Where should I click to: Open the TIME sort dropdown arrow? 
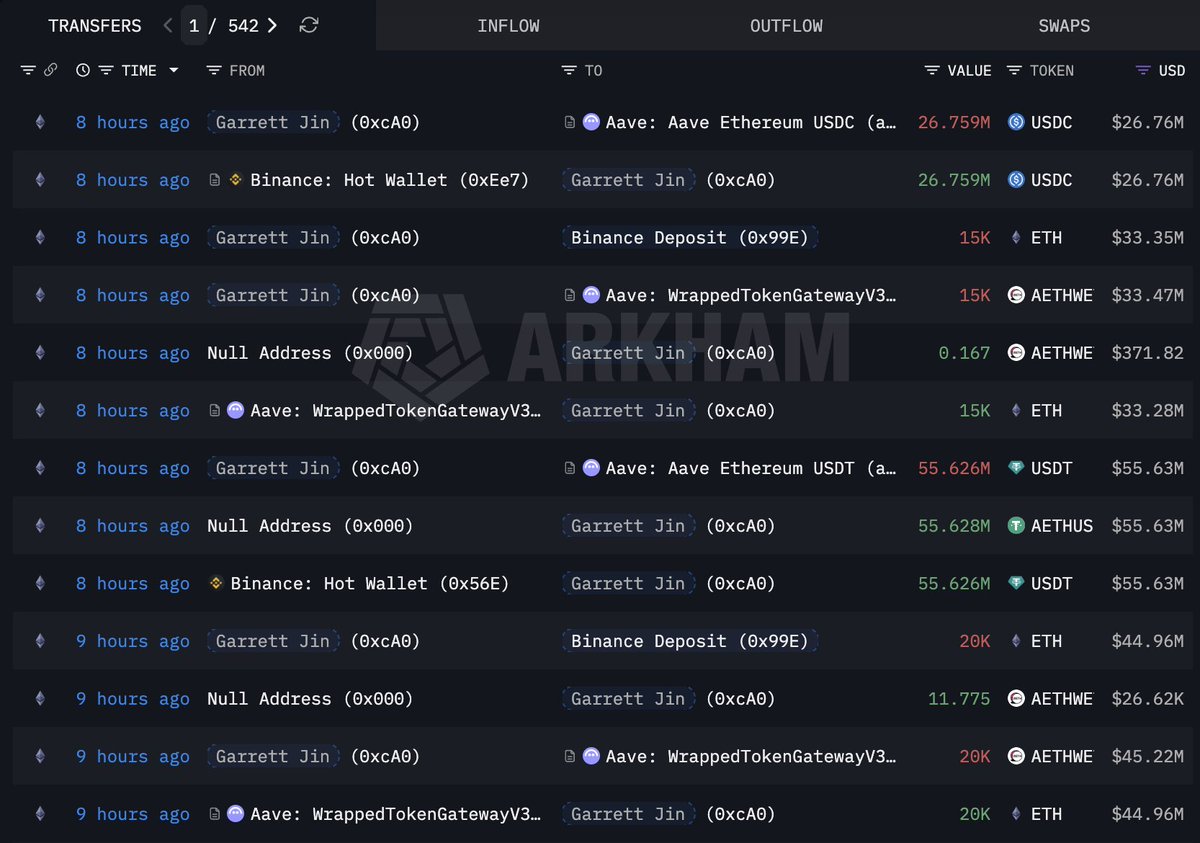pyautogui.click(x=174, y=70)
